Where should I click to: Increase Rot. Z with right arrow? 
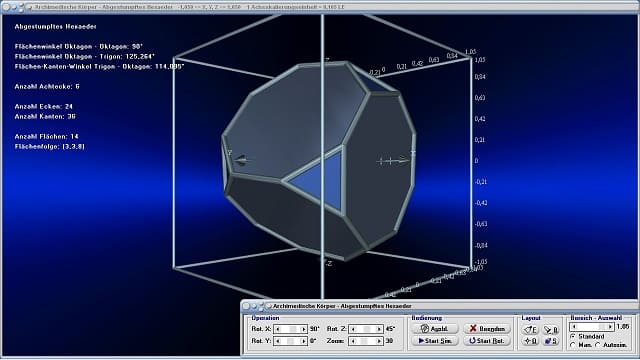coord(379,329)
